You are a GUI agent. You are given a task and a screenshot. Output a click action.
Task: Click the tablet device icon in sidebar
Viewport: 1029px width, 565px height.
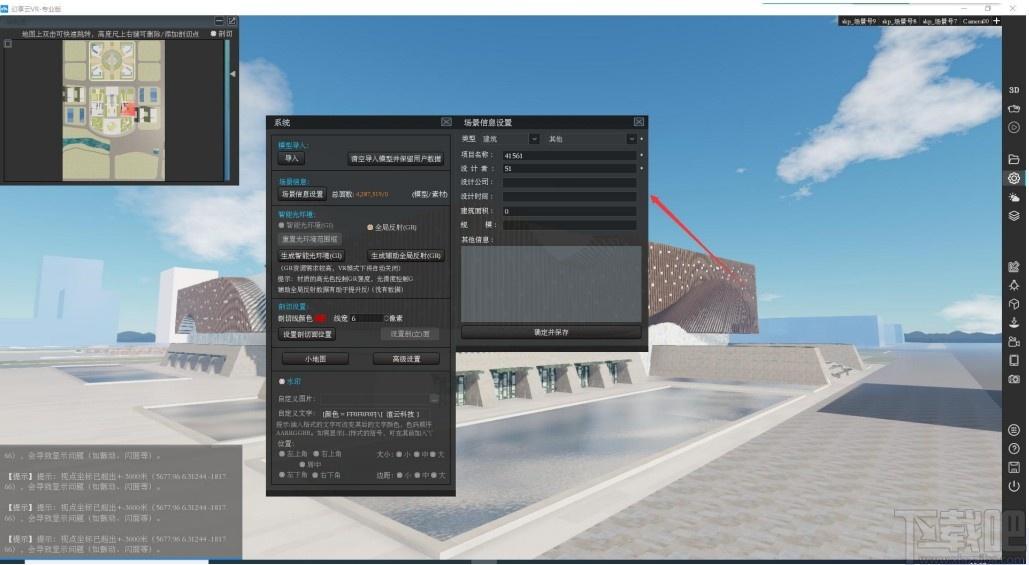1014,360
